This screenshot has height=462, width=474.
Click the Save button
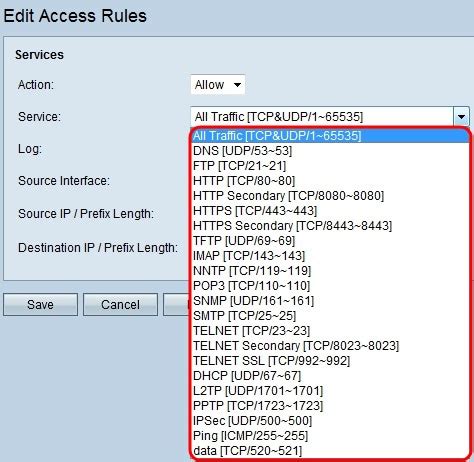(40, 305)
